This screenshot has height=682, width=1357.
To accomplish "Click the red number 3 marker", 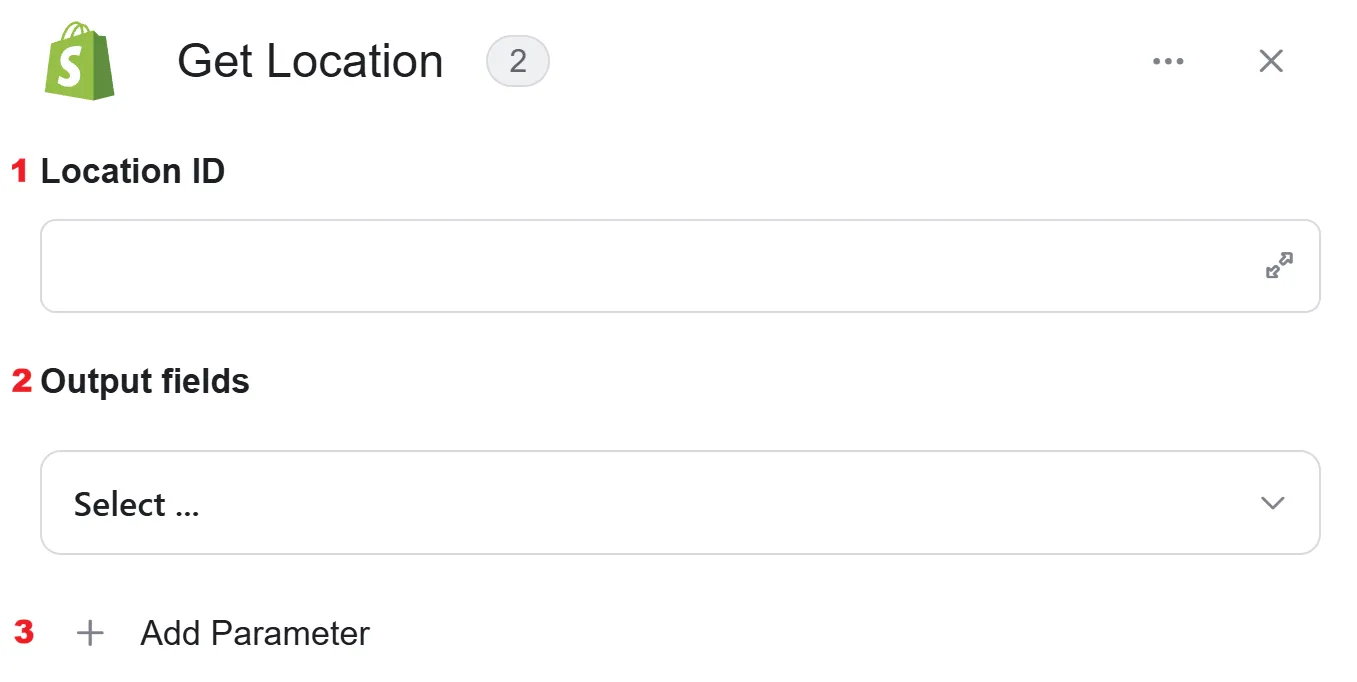I will (24, 632).
